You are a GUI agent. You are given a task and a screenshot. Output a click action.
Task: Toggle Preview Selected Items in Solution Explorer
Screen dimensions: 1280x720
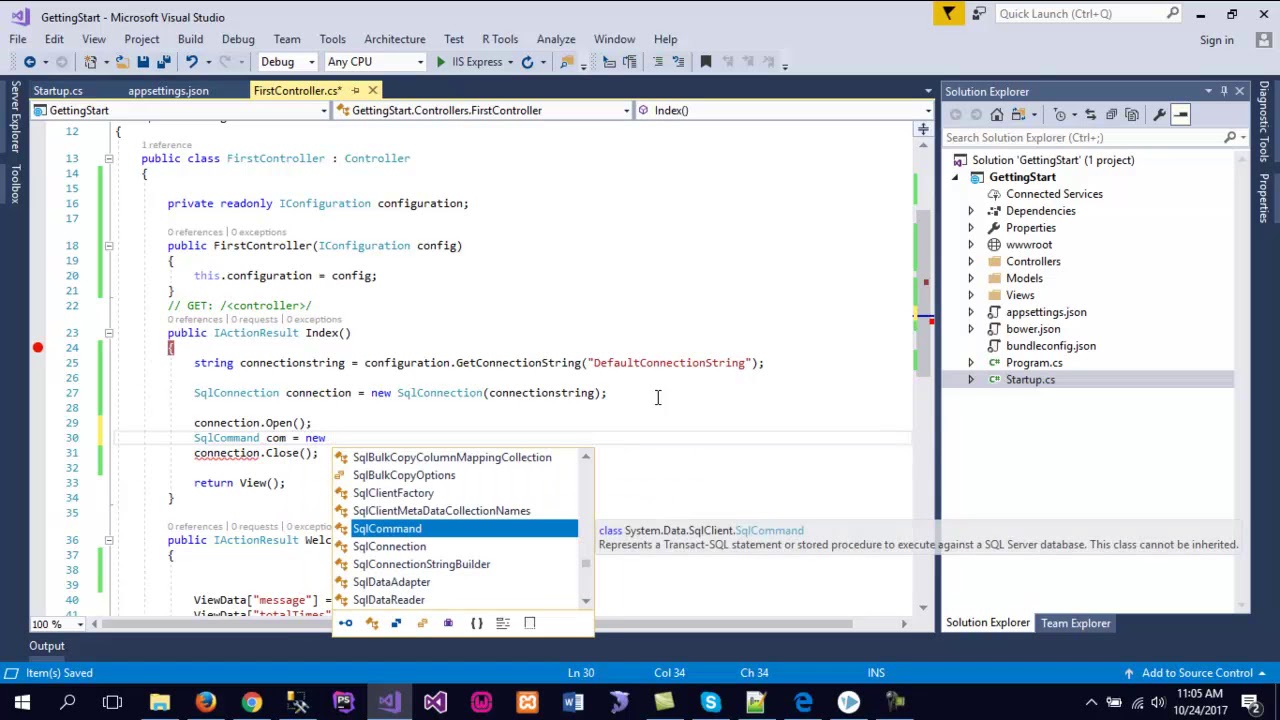(x=1181, y=115)
